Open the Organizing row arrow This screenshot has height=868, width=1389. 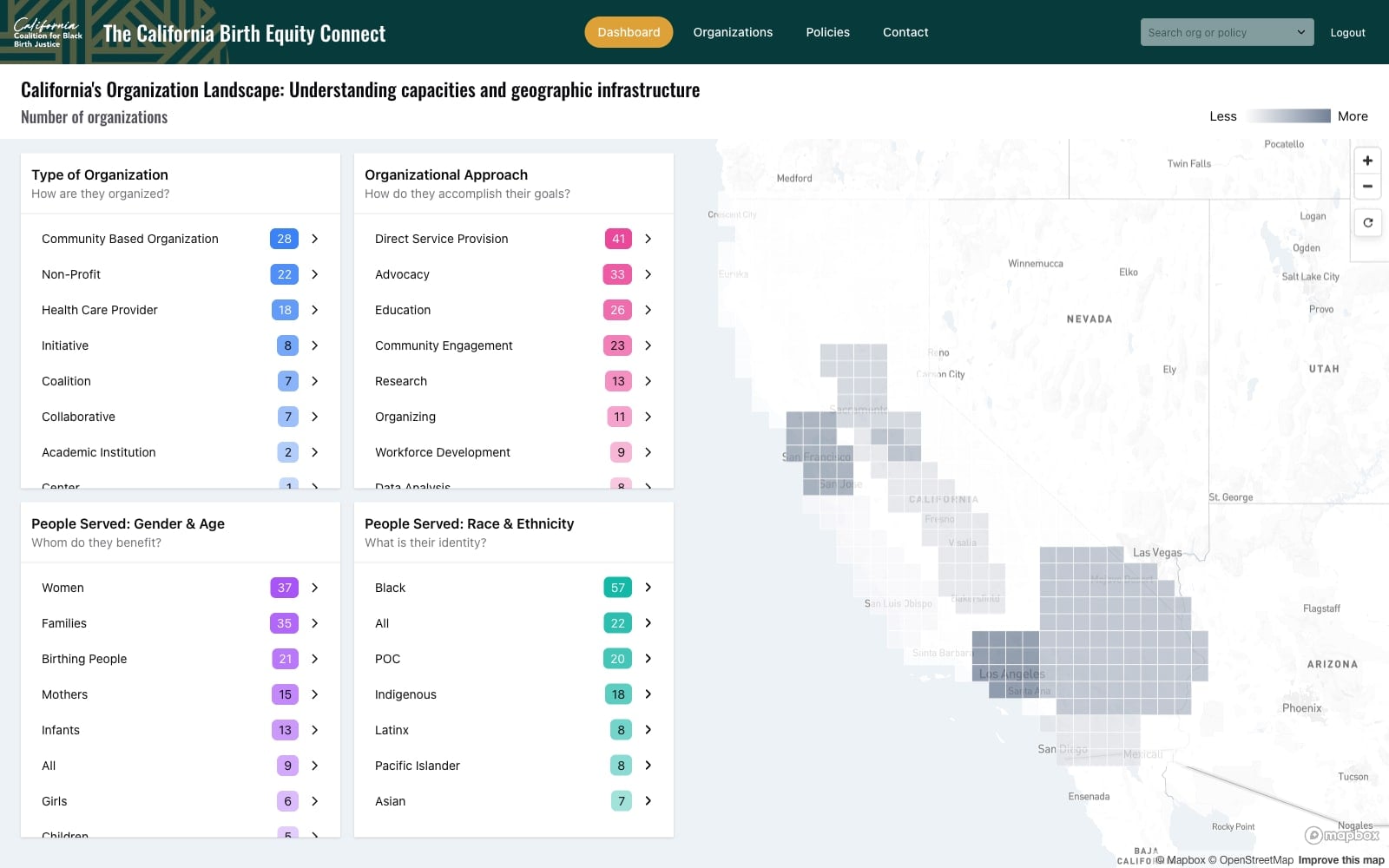(648, 417)
